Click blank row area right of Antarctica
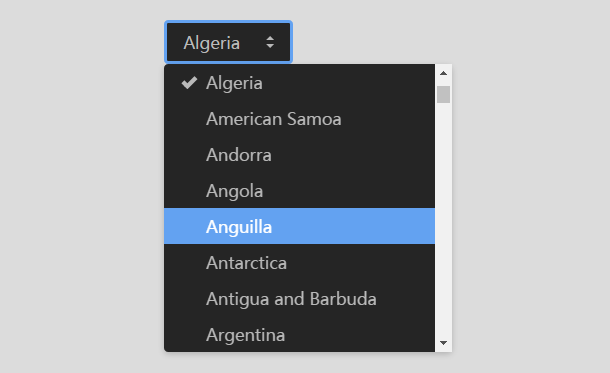This screenshot has height=373, width=610. click(360, 263)
